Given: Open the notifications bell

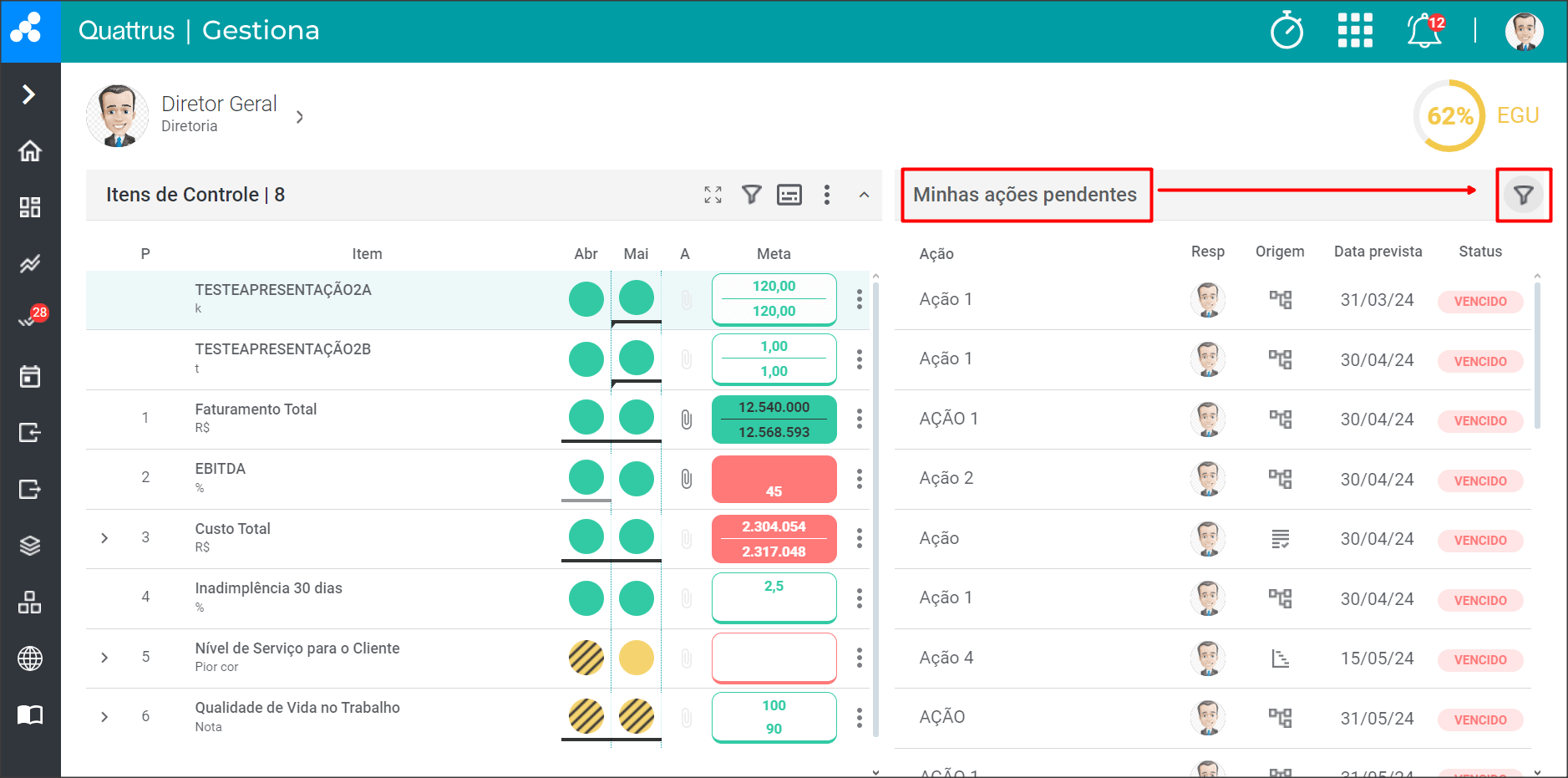Looking at the screenshot, I should pyautogui.click(x=1424, y=31).
